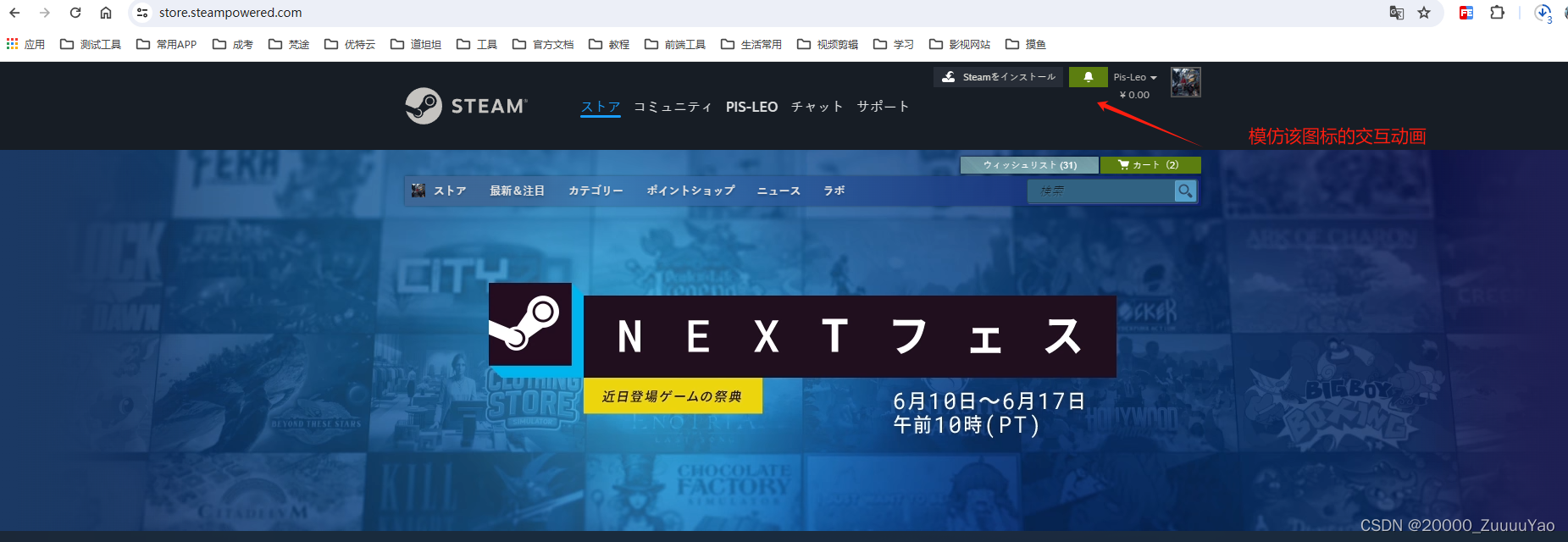Open Steam notifications bell
Image resolution: width=1568 pixels, height=542 pixels.
pos(1089,77)
